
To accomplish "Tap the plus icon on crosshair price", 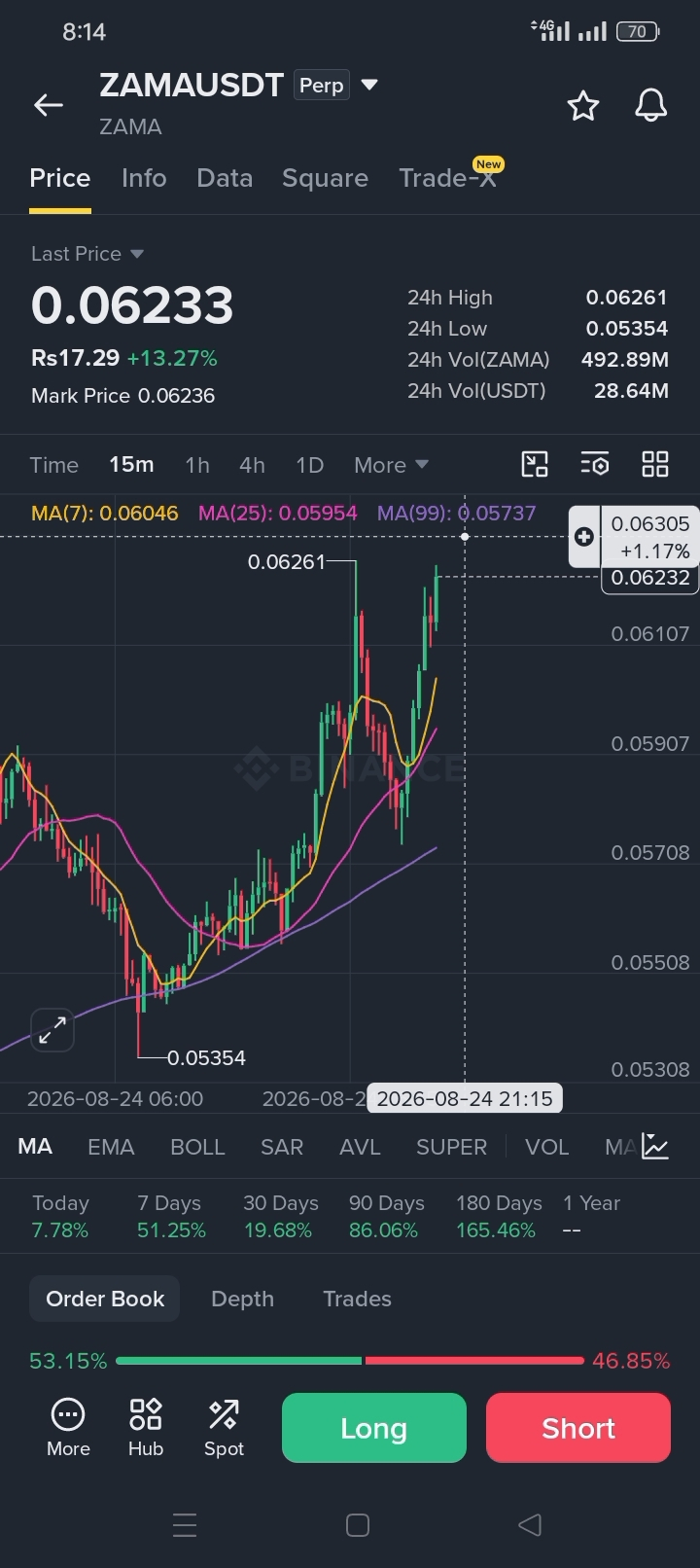I will pos(584,536).
